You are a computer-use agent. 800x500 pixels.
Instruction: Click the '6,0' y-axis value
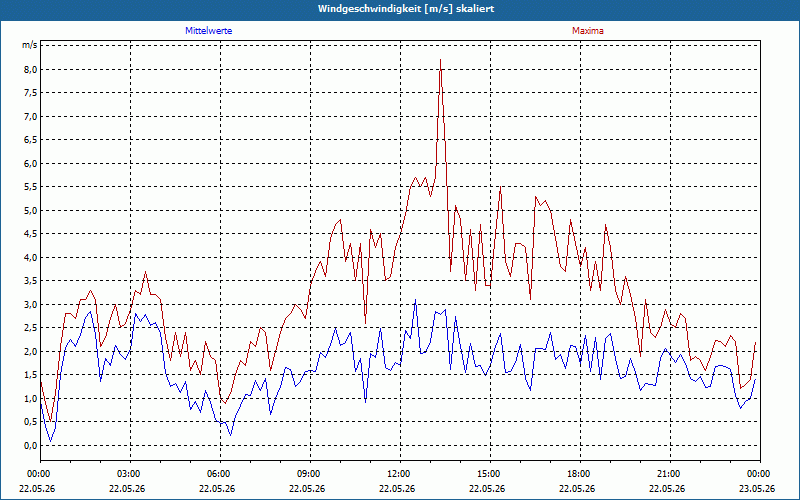coord(31,163)
